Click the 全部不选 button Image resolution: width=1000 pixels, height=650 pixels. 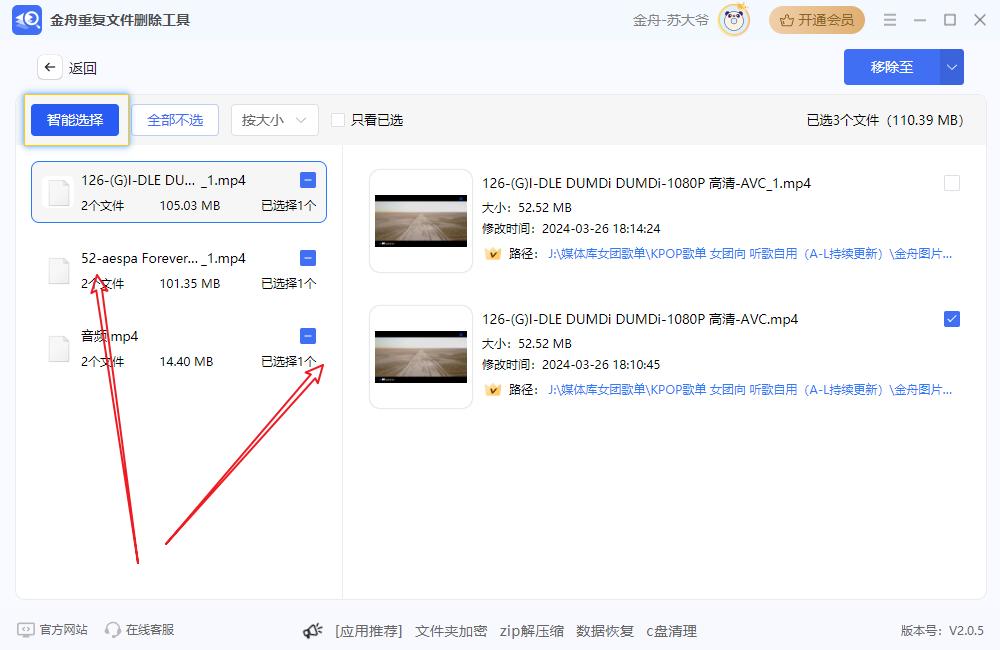pyautogui.click(x=175, y=120)
